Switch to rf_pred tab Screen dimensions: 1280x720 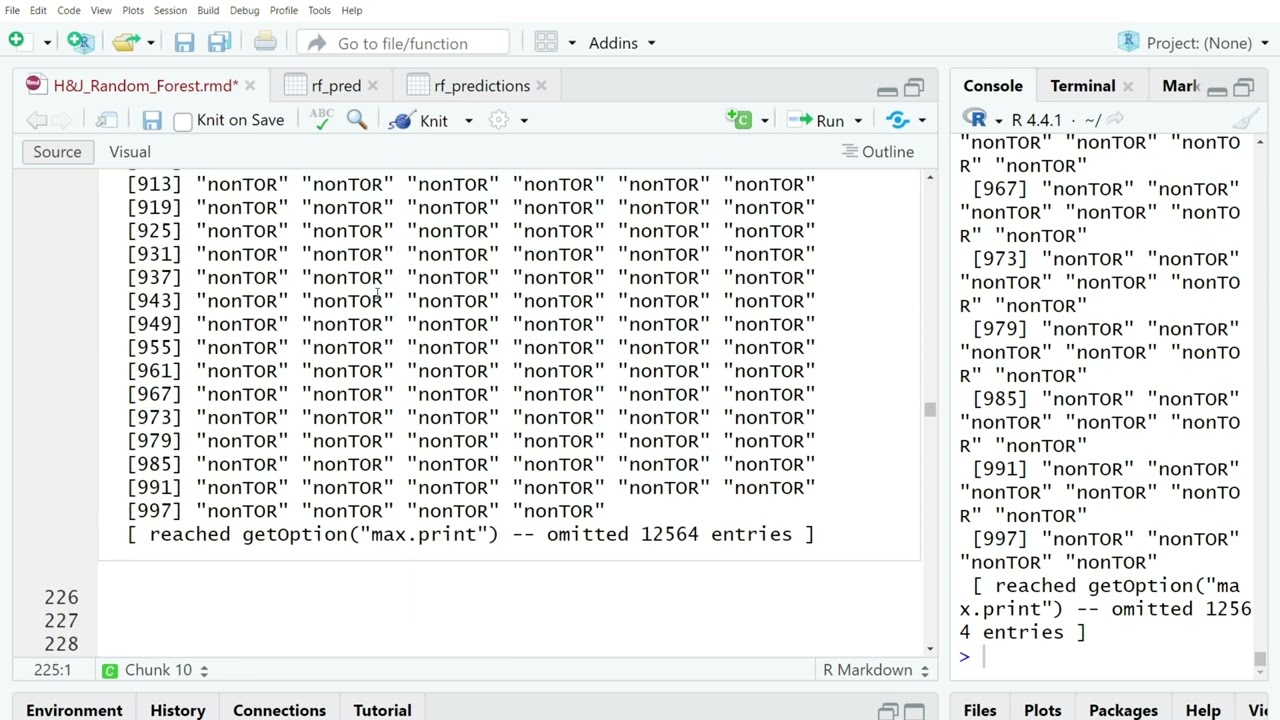336,86
